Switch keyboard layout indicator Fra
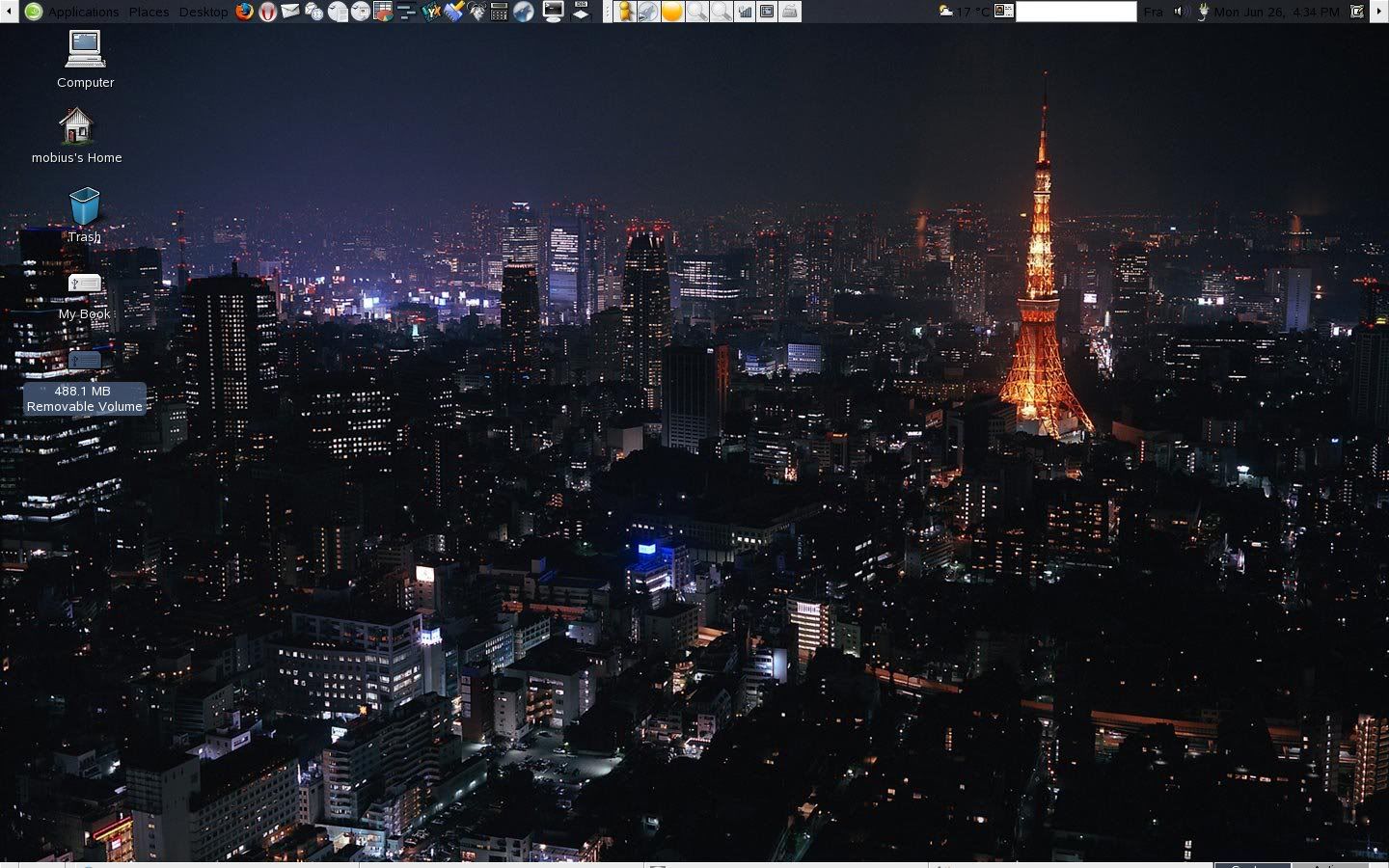Viewport: 1389px width, 868px height. pos(1153,12)
